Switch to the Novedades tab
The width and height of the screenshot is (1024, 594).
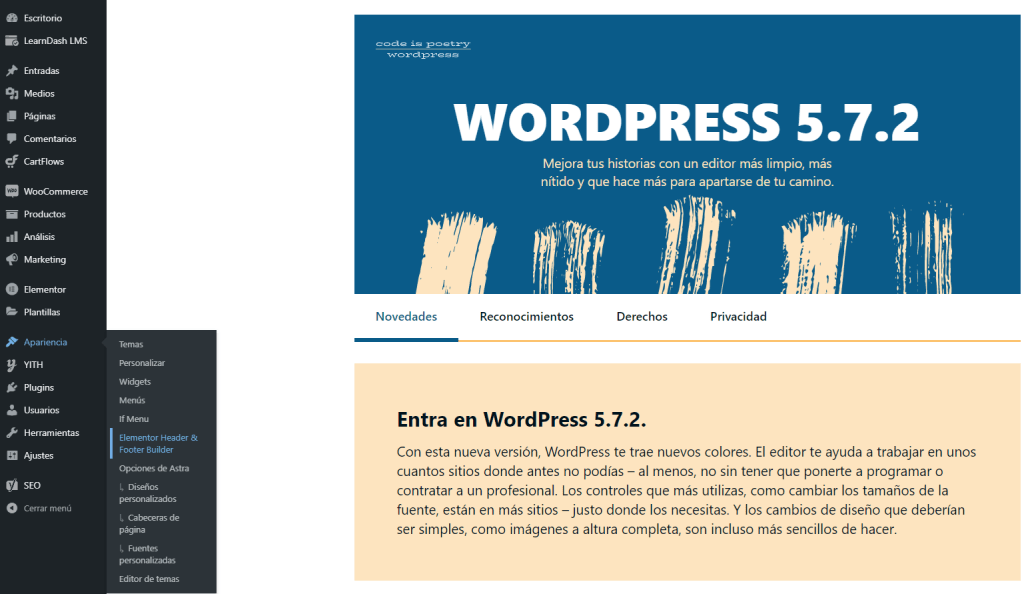(x=406, y=317)
